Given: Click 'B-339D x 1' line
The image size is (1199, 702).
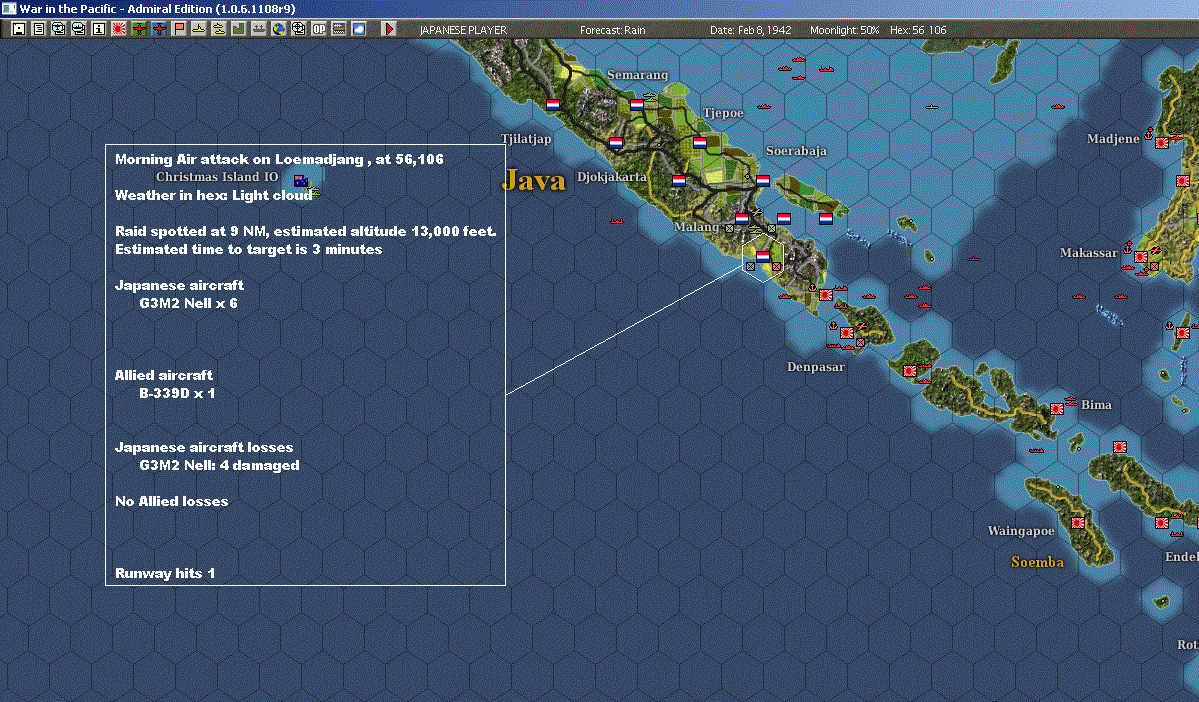Looking at the screenshot, I should 177,393.
